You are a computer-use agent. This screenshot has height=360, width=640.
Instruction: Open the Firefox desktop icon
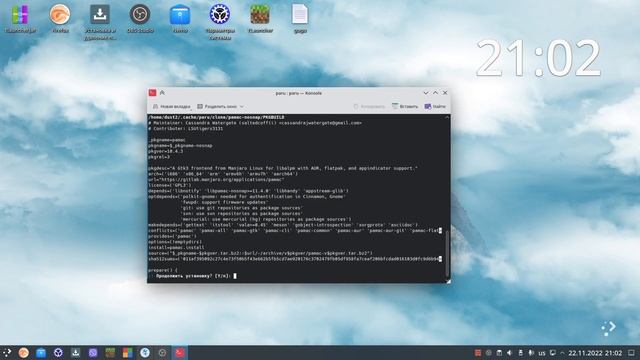(x=60, y=18)
